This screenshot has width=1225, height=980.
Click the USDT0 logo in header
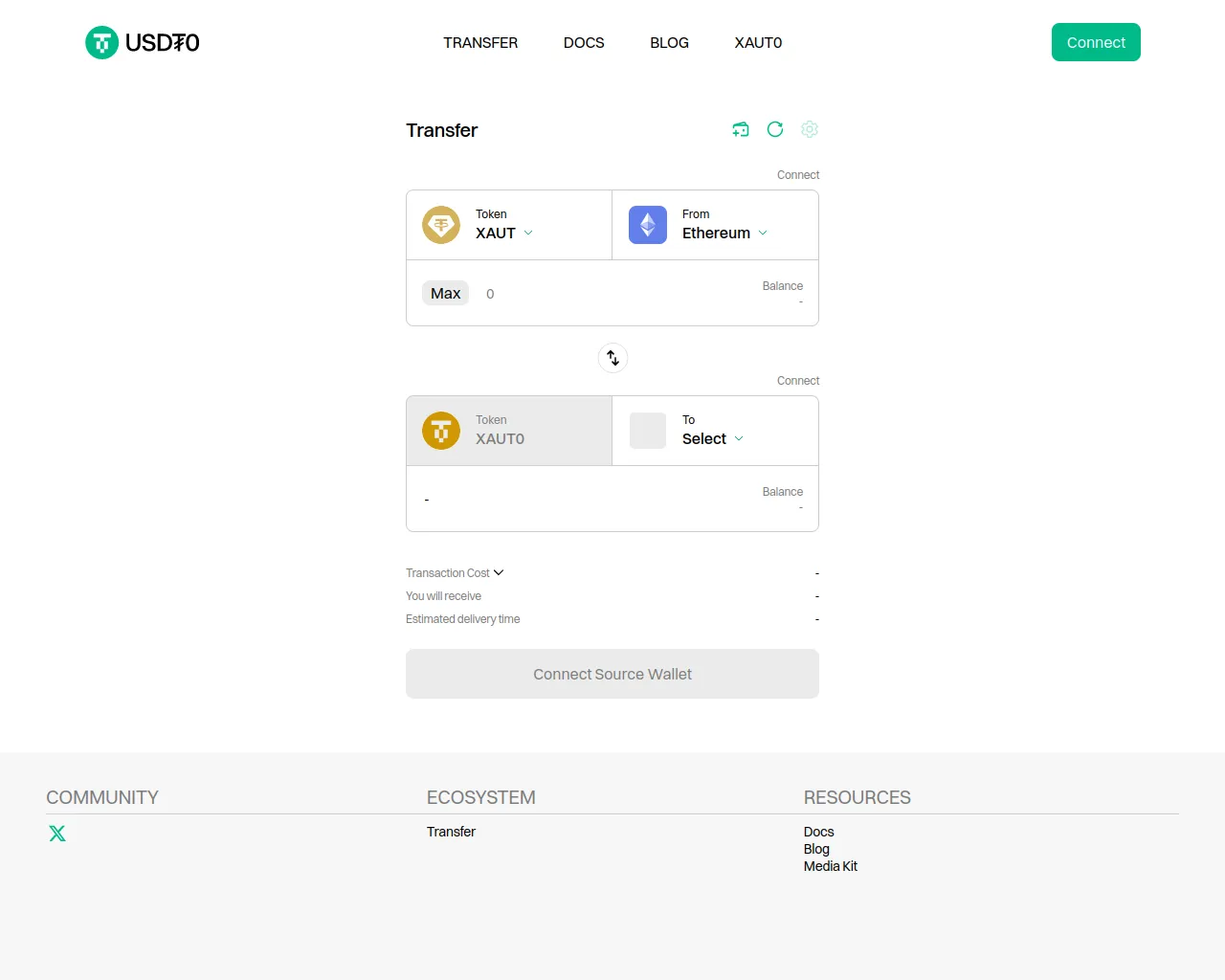click(143, 42)
